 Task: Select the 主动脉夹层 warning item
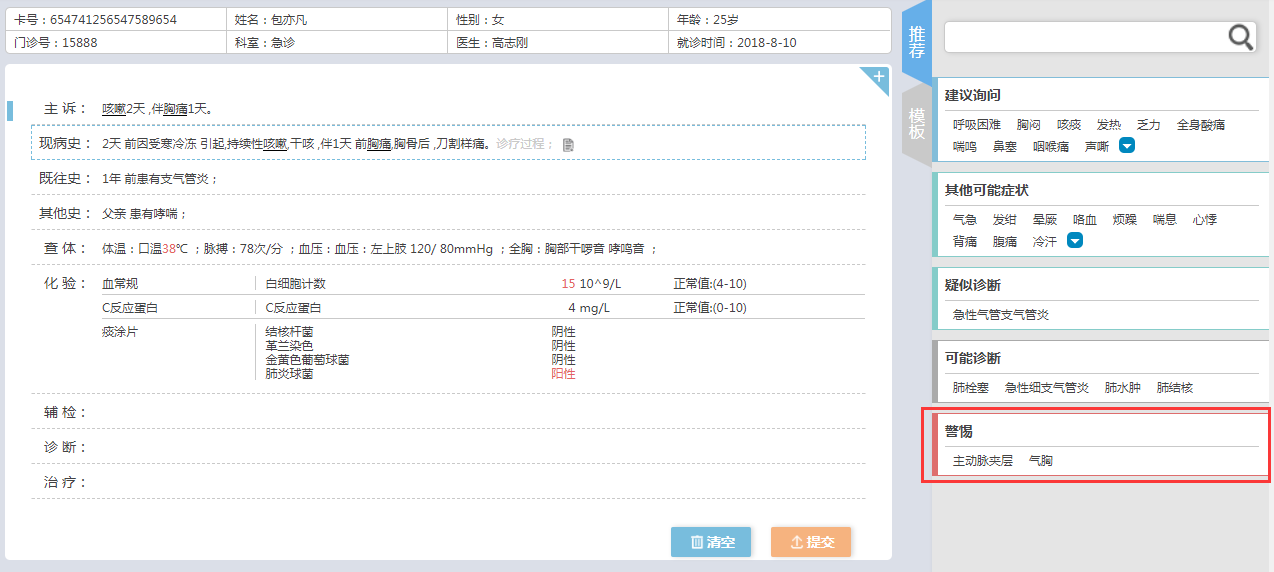pyautogui.click(x=983, y=461)
